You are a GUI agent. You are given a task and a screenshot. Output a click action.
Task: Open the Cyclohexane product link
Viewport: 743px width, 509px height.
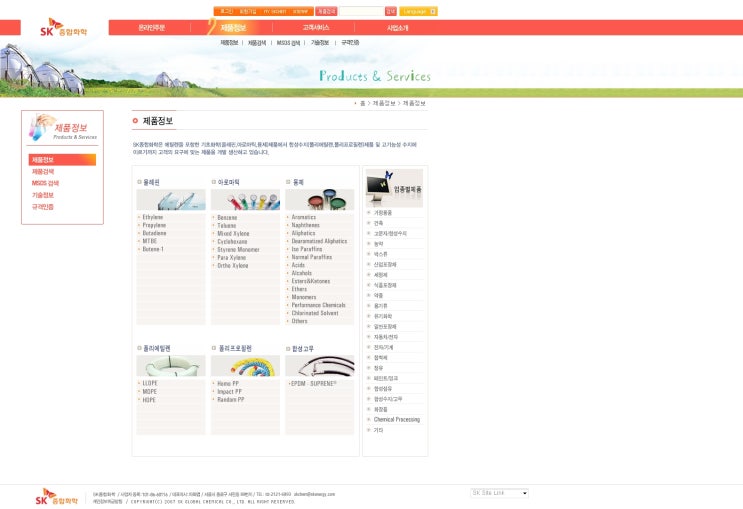point(232,242)
